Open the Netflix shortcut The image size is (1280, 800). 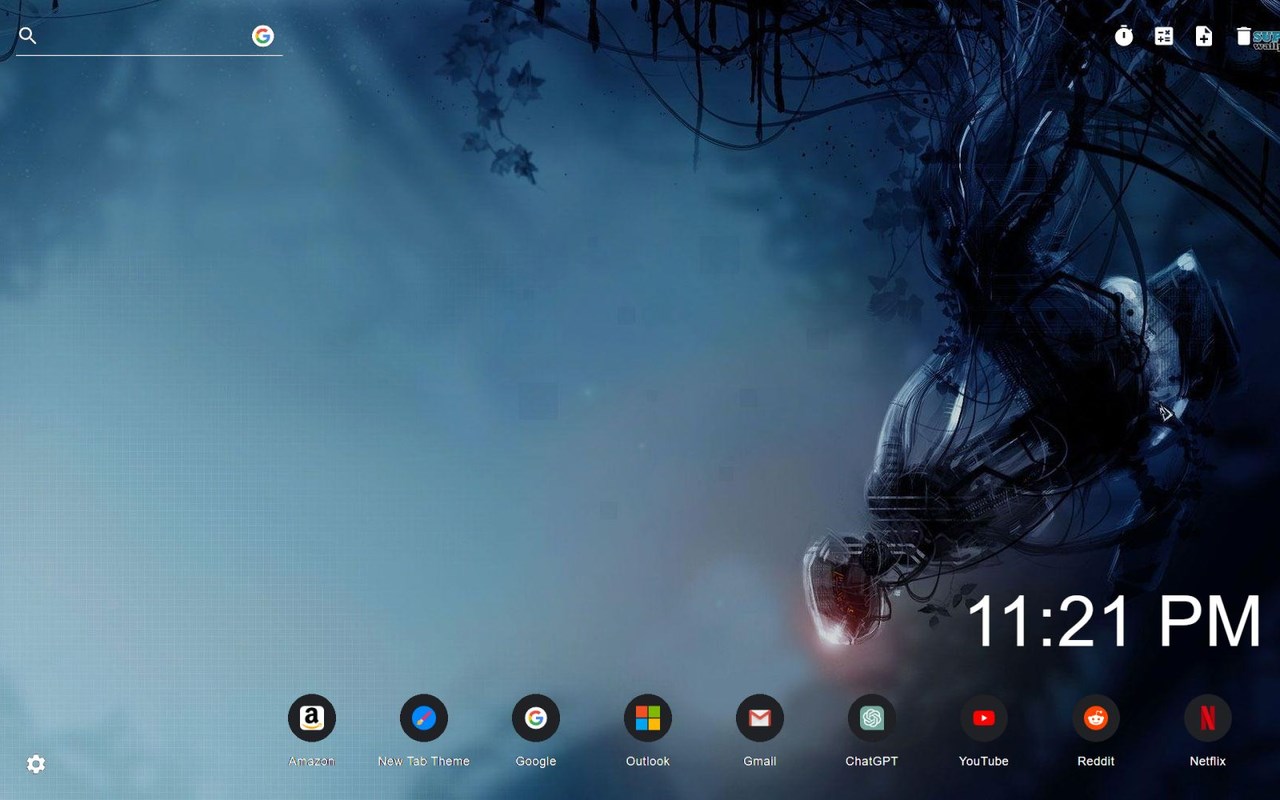coord(1208,718)
